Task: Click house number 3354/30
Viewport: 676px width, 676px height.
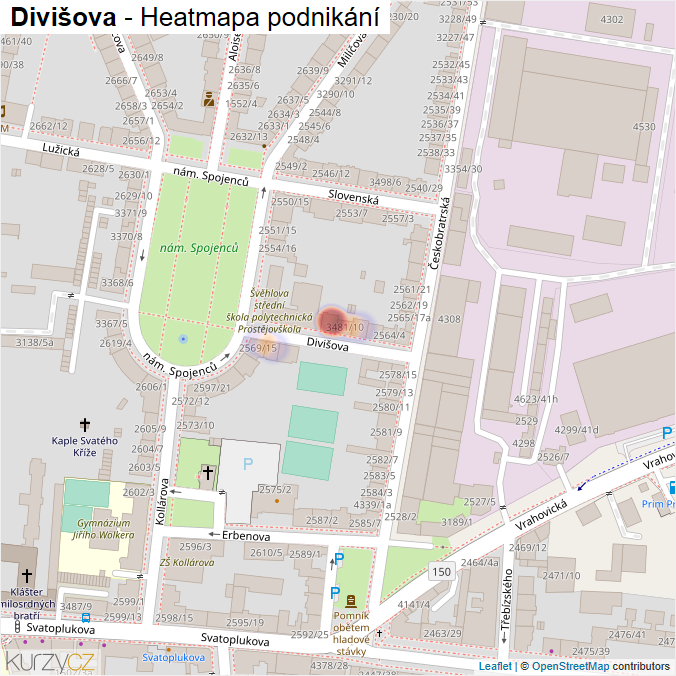Action: pyautogui.click(x=463, y=169)
